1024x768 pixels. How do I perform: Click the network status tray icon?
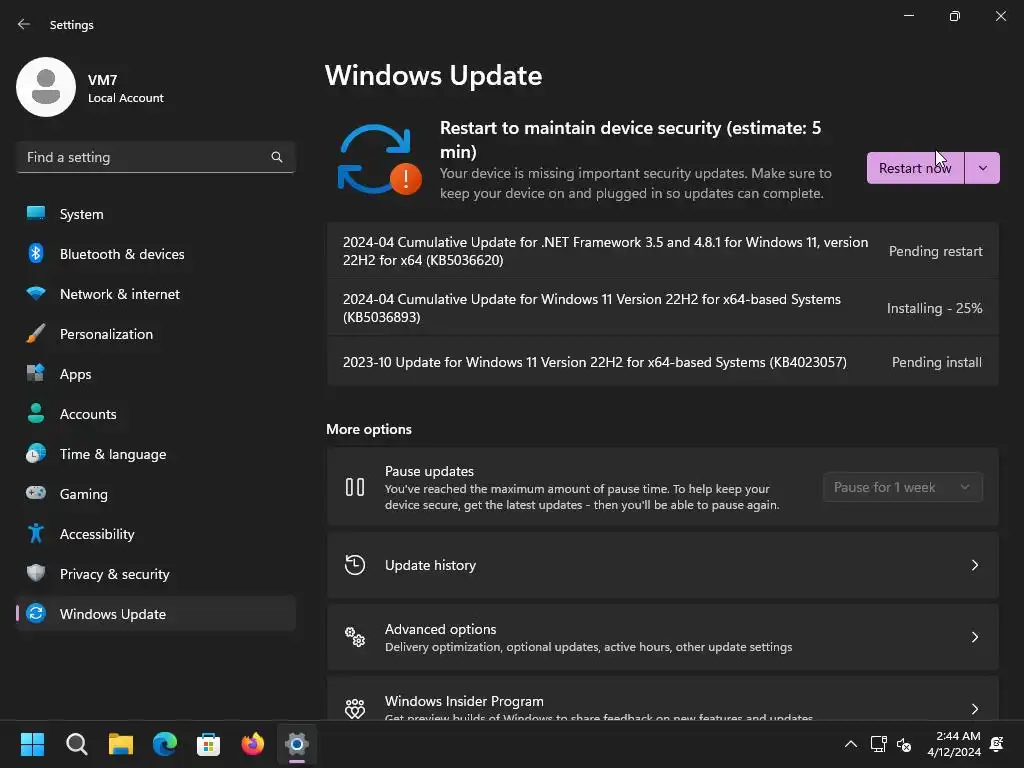pos(878,744)
